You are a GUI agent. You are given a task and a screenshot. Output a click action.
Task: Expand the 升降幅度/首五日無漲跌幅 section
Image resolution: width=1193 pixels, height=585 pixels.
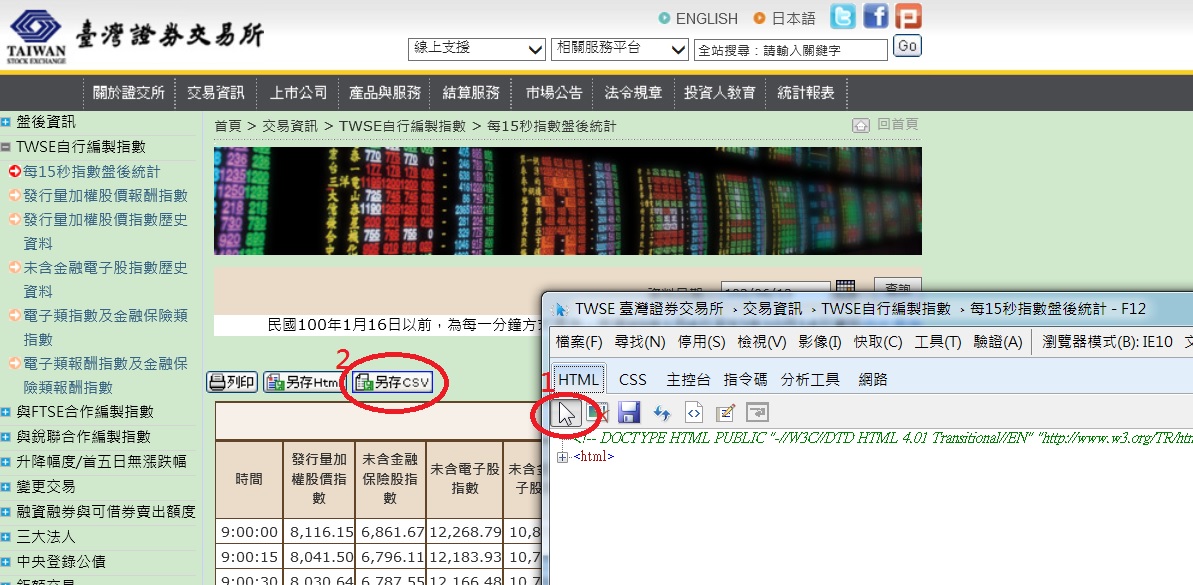[6, 462]
